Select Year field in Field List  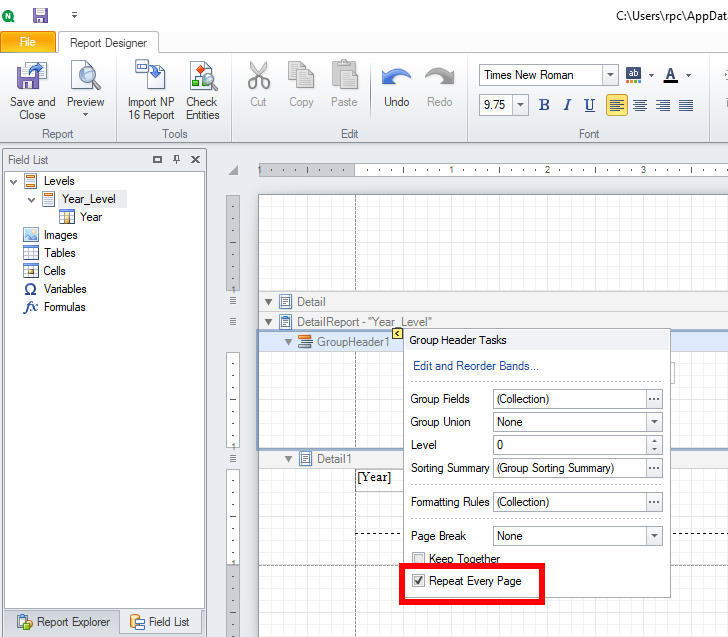click(91, 217)
